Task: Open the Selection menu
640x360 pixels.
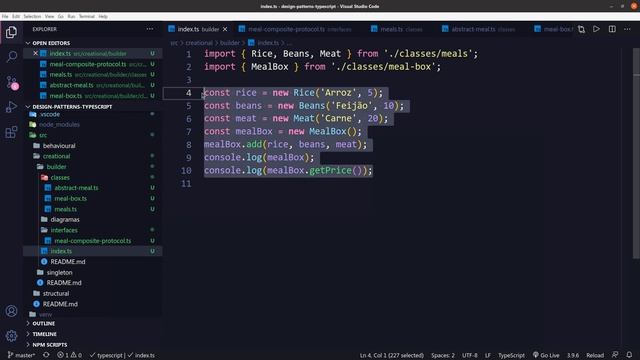Action: (32, 16)
